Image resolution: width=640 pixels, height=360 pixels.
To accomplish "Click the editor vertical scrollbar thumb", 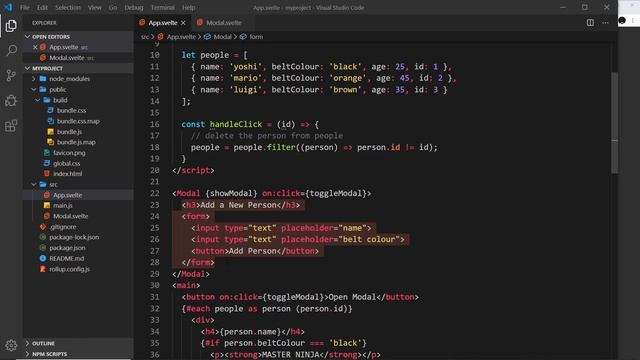I will tap(614, 123).
